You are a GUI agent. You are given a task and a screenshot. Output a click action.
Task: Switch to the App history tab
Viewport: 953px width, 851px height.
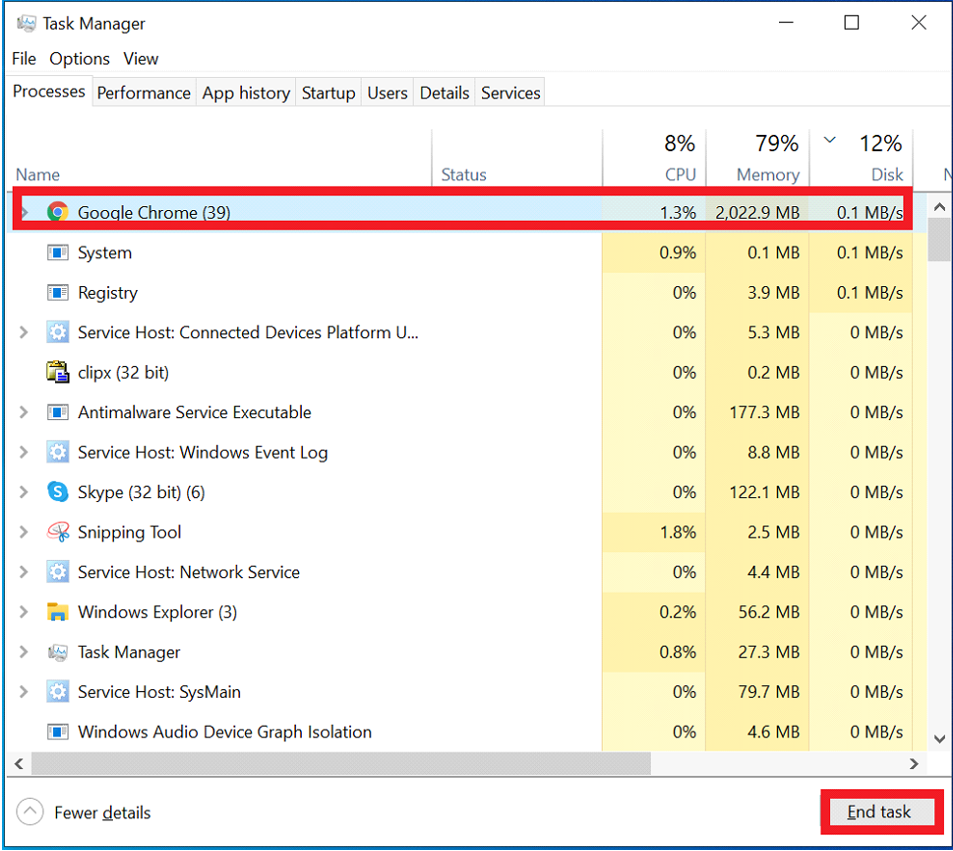[x=246, y=92]
